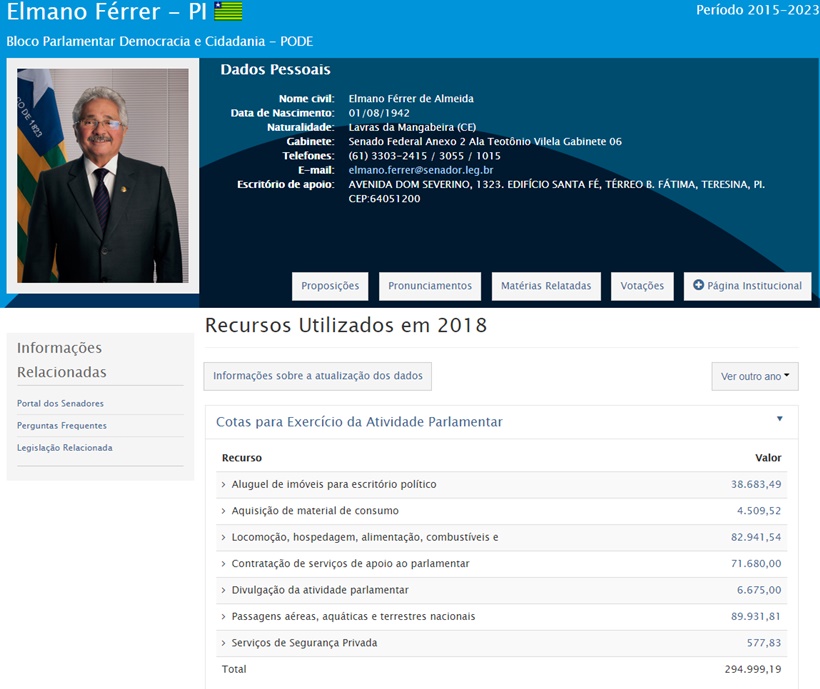Click the value 577,83
Screen dimensions: 820x689
[764, 643]
